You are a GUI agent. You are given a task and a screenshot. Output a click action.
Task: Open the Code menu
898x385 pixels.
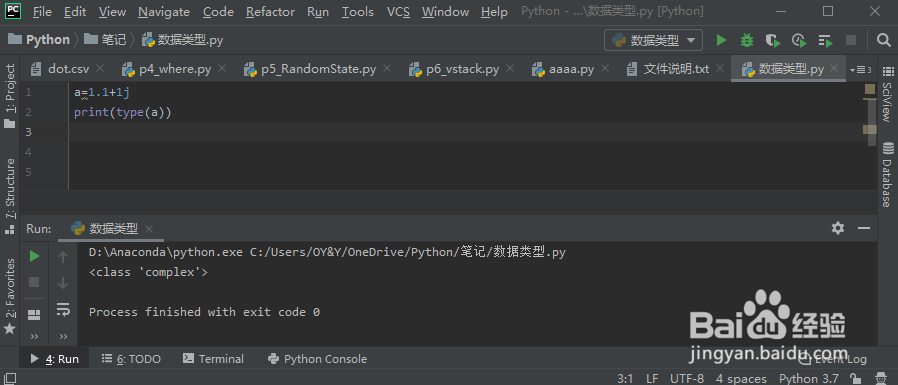[x=218, y=11]
